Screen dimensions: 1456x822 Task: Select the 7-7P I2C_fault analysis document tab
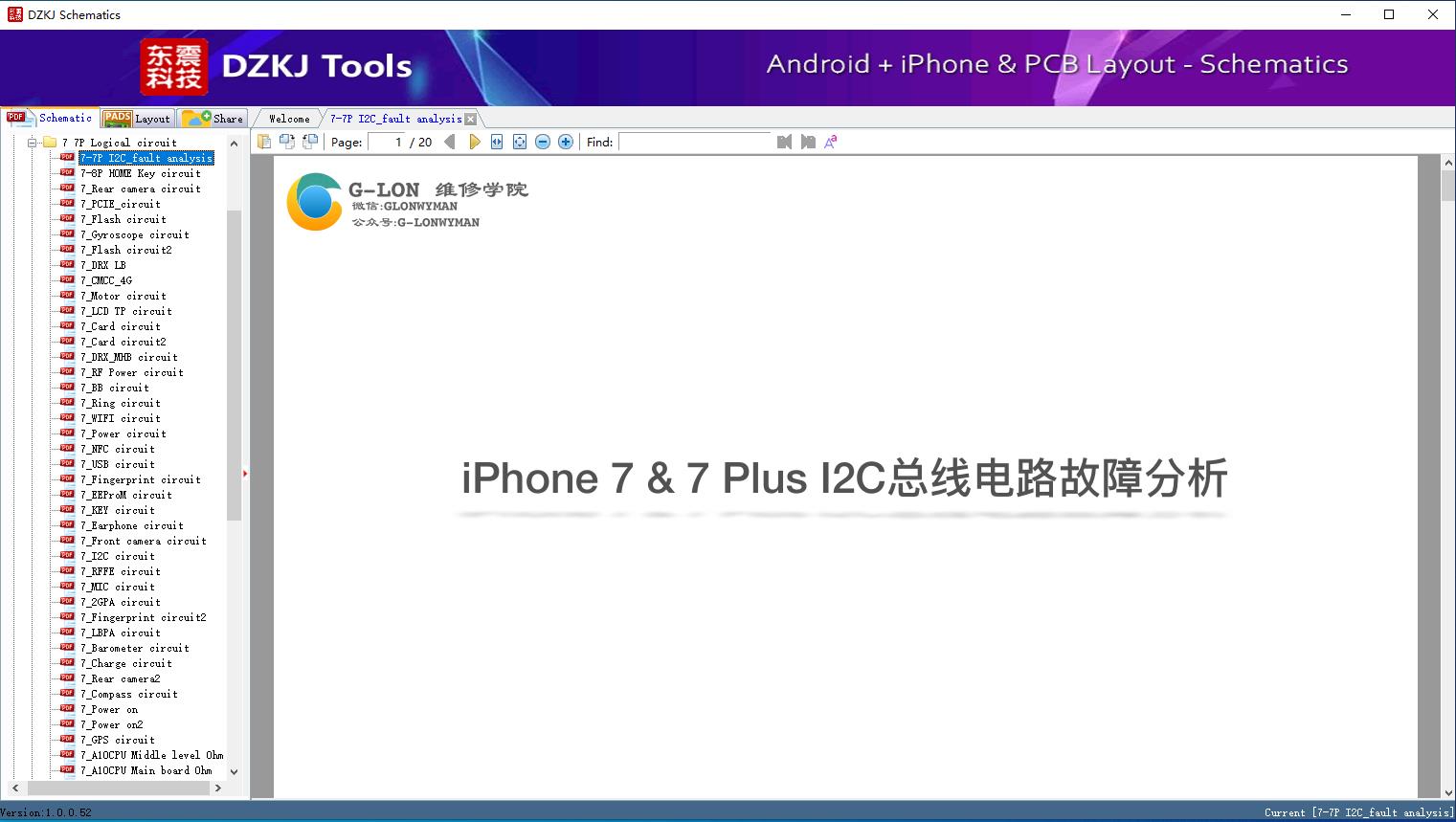click(395, 119)
